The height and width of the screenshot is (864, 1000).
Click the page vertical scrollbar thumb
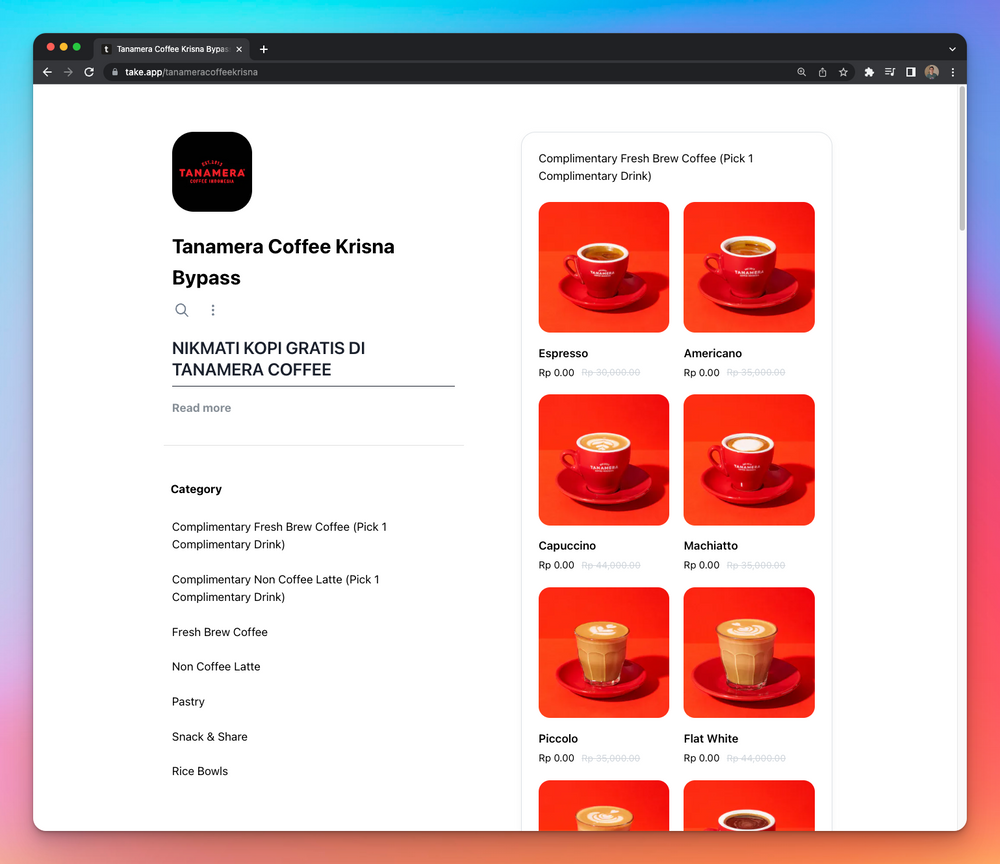pos(962,159)
